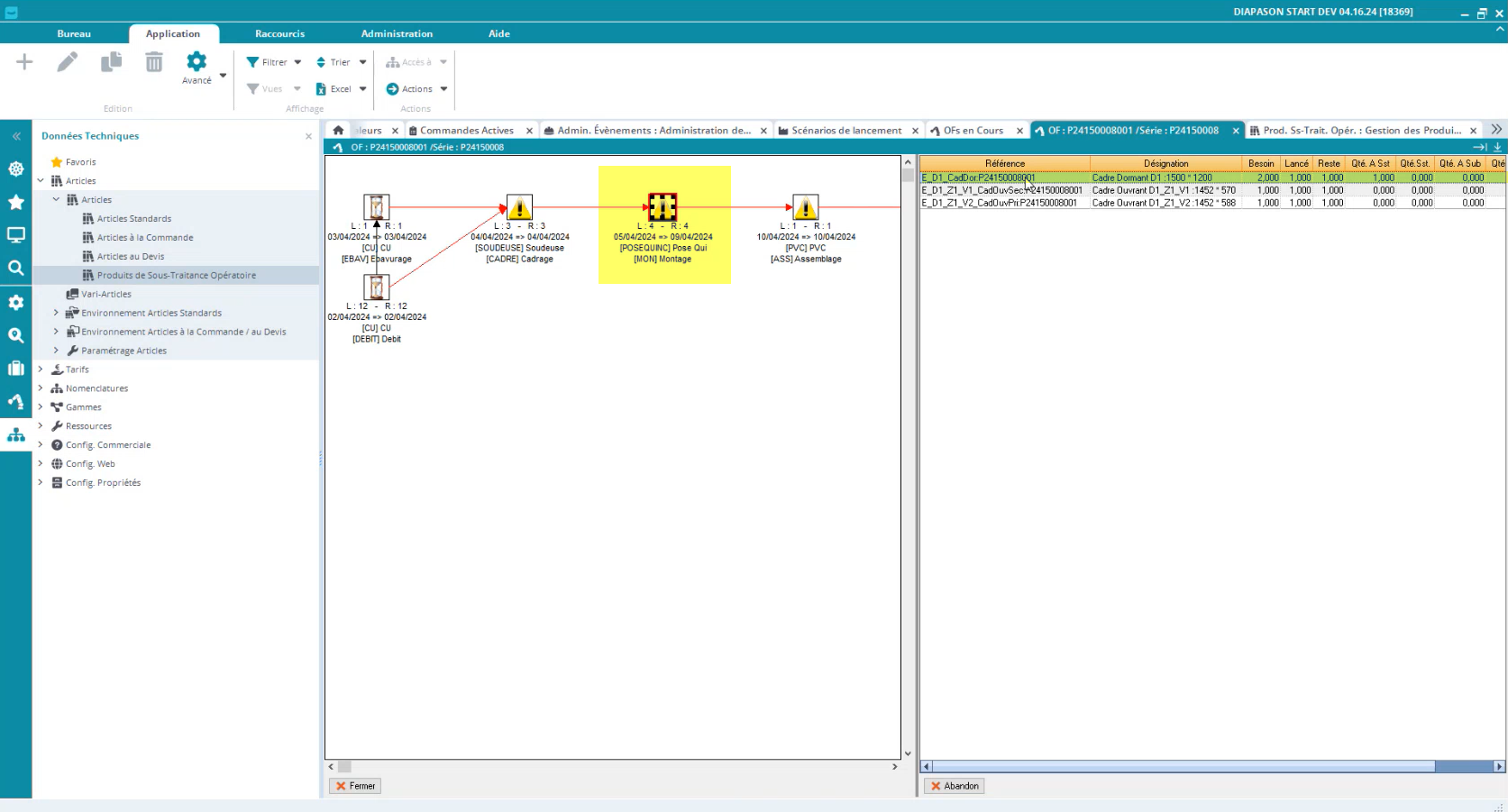This screenshot has width=1508, height=812.
Task: Click the magnifier search icon in left sidebar
Action: tap(16, 268)
